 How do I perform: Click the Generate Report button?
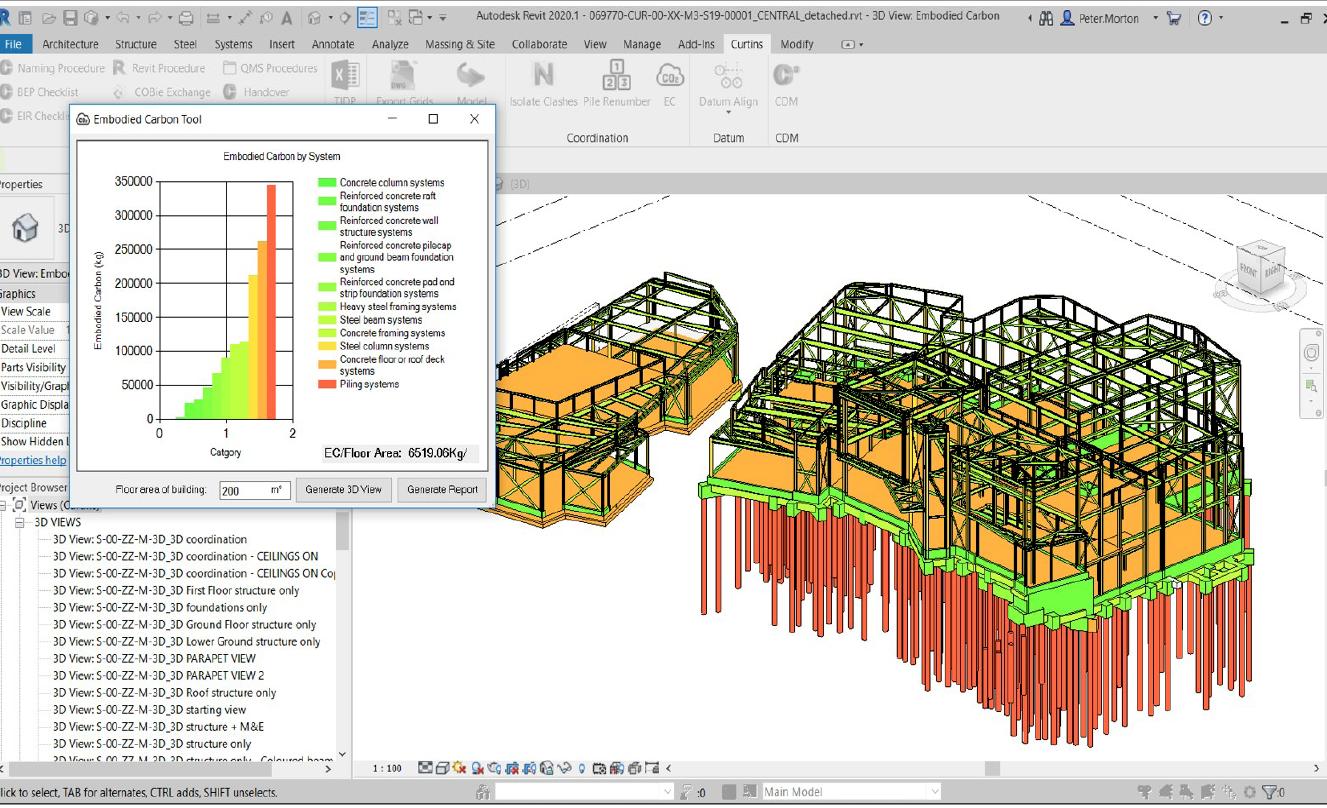(x=442, y=489)
